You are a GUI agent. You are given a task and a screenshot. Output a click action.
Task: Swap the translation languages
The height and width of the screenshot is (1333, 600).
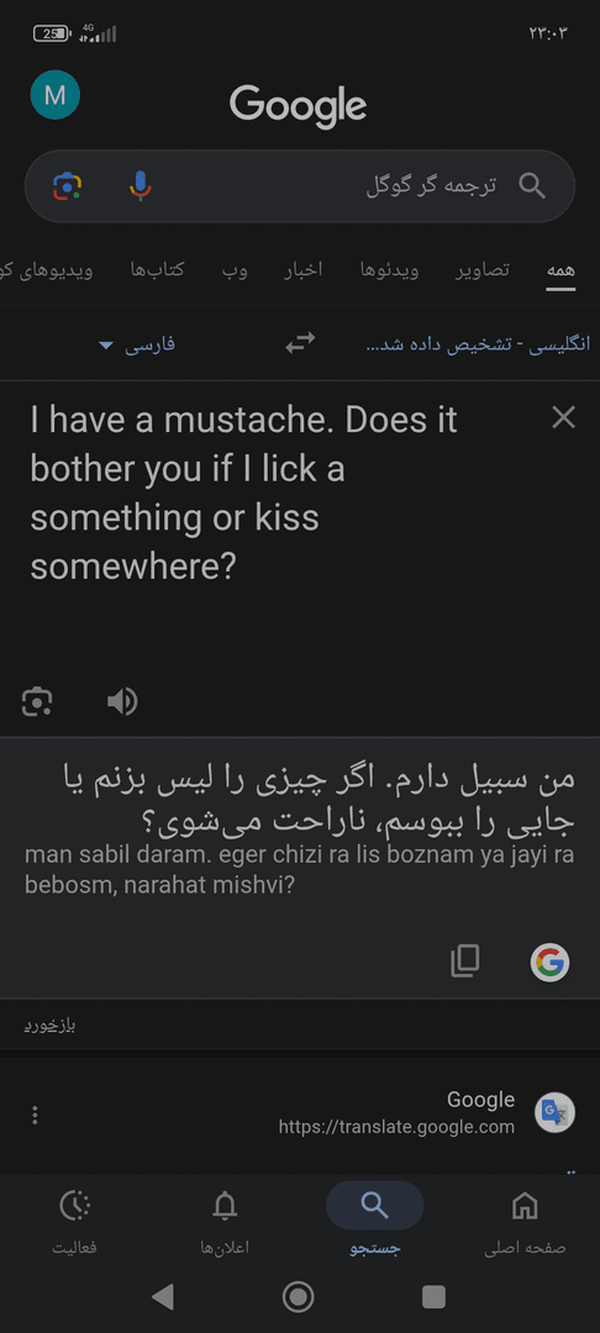click(x=300, y=343)
